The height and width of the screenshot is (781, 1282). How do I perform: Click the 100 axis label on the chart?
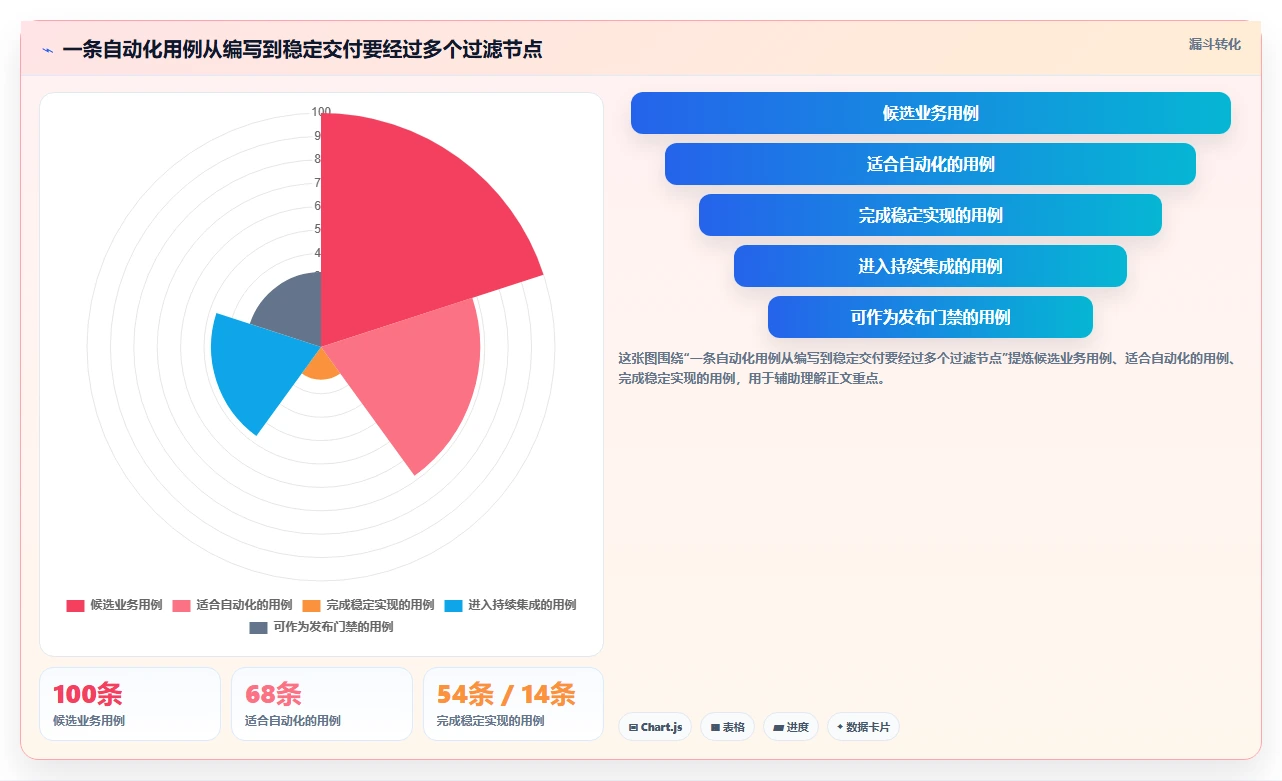pyautogui.click(x=321, y=112)
